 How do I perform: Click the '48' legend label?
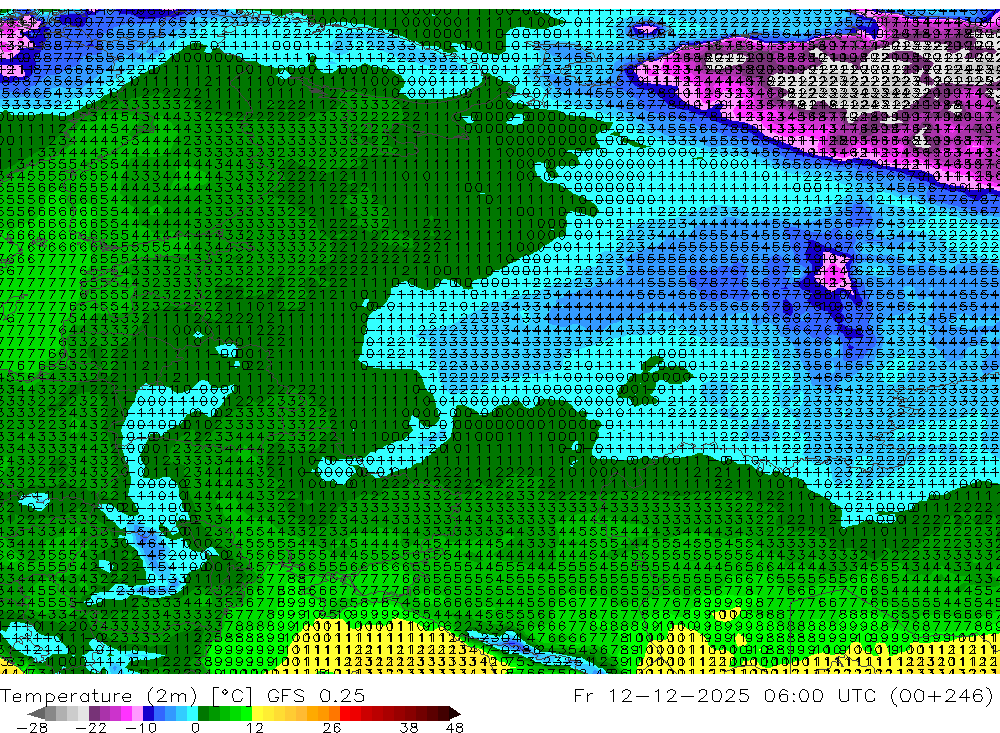point(454,727)
